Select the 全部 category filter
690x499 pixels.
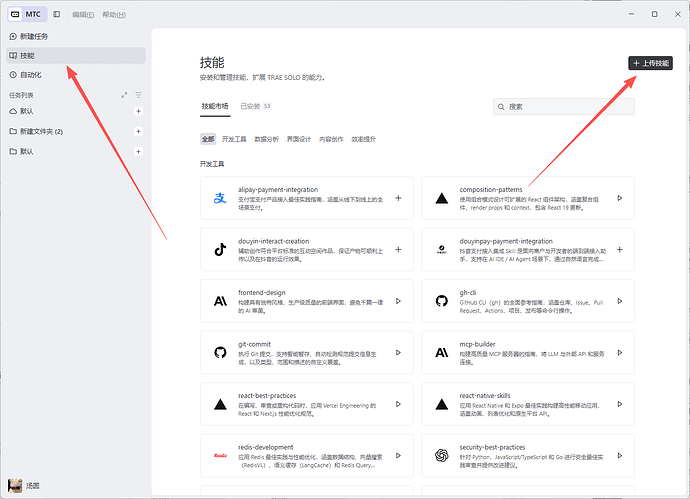click(x=208, y=139)
